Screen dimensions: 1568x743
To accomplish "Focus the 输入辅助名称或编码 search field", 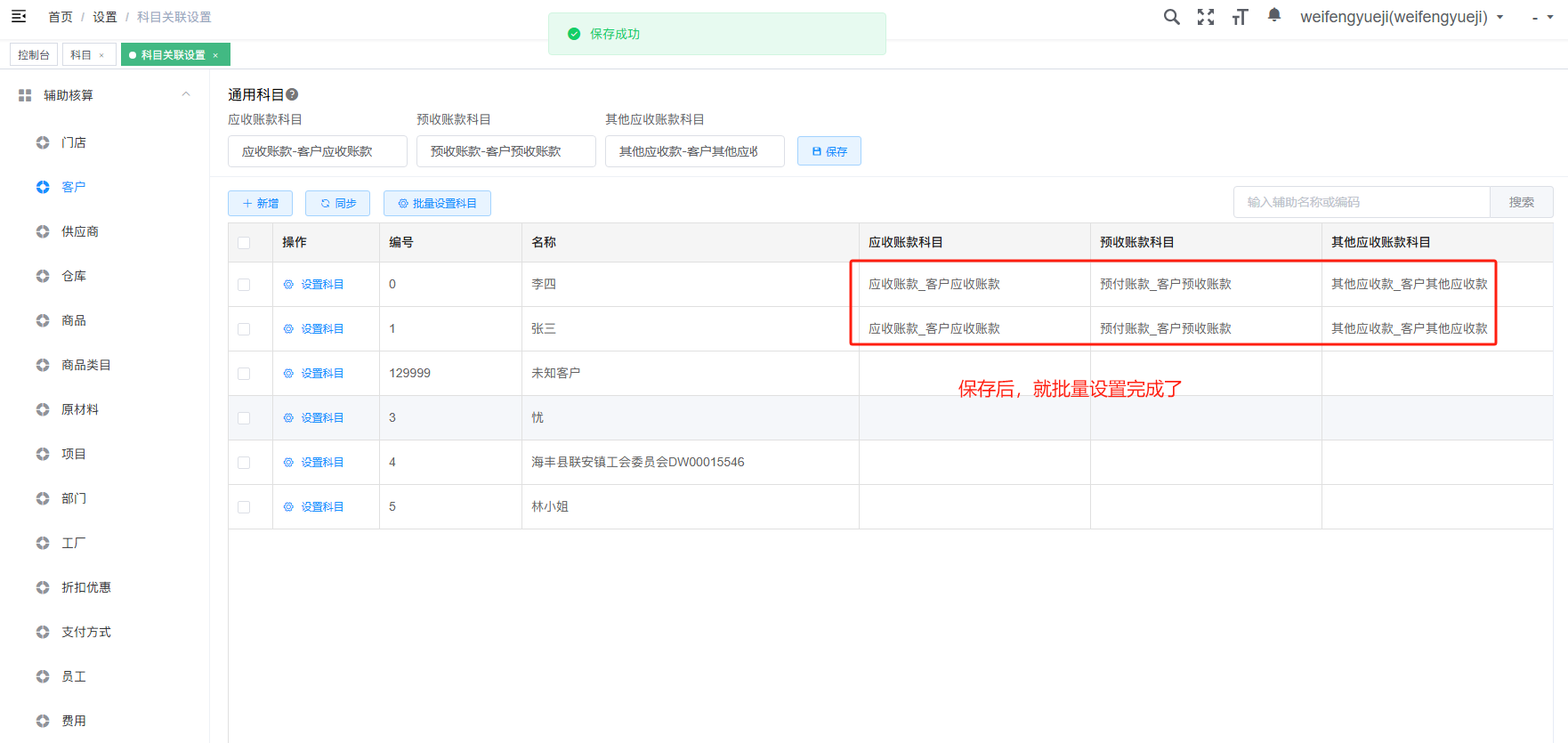I will pyautogui.click(x=1362, y=202).
